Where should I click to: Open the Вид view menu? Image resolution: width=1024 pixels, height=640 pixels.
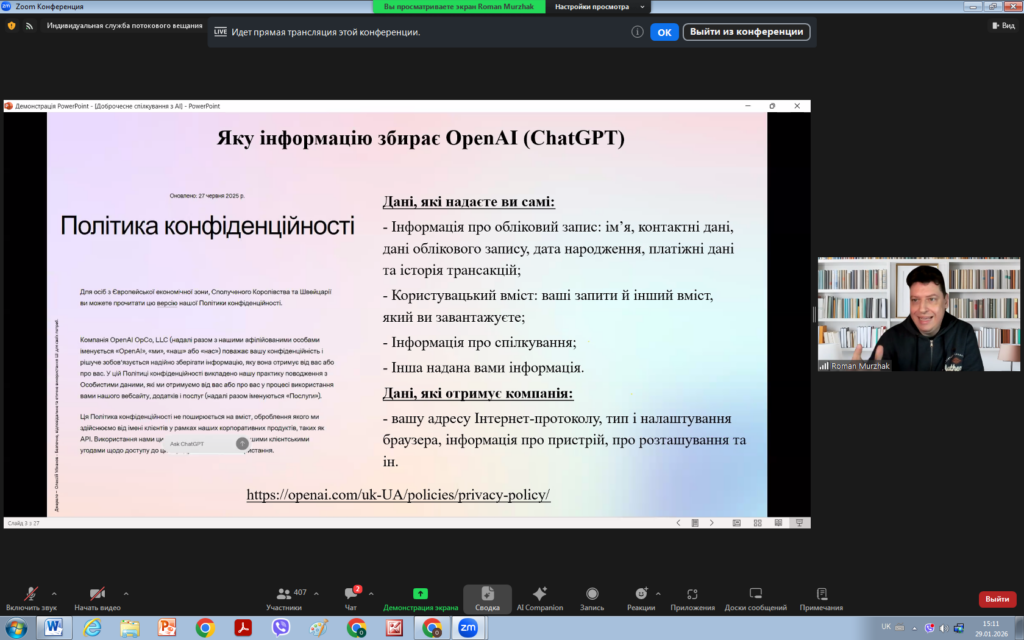1003,25
